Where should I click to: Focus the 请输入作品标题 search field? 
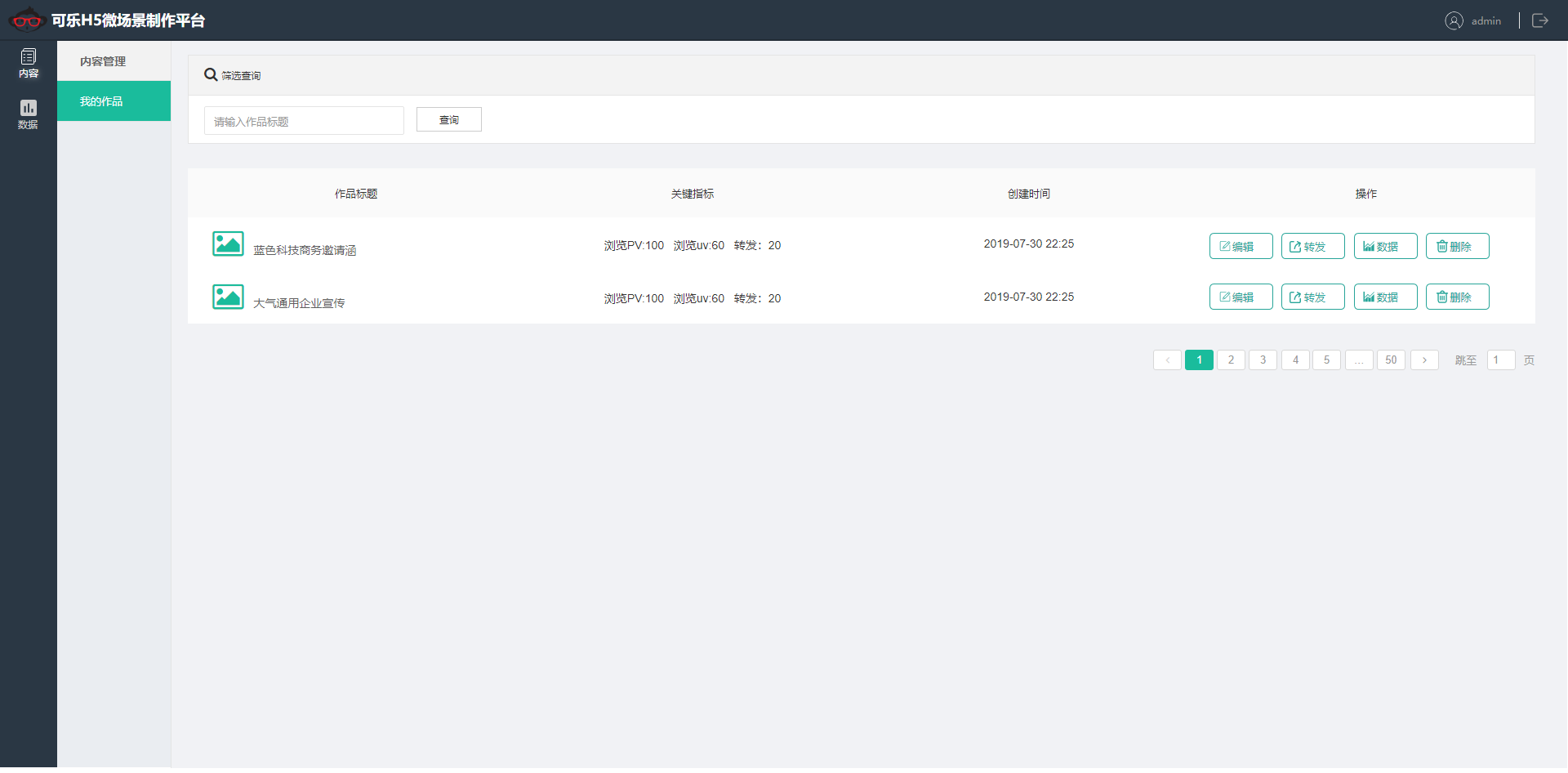[x=304, y=121]
